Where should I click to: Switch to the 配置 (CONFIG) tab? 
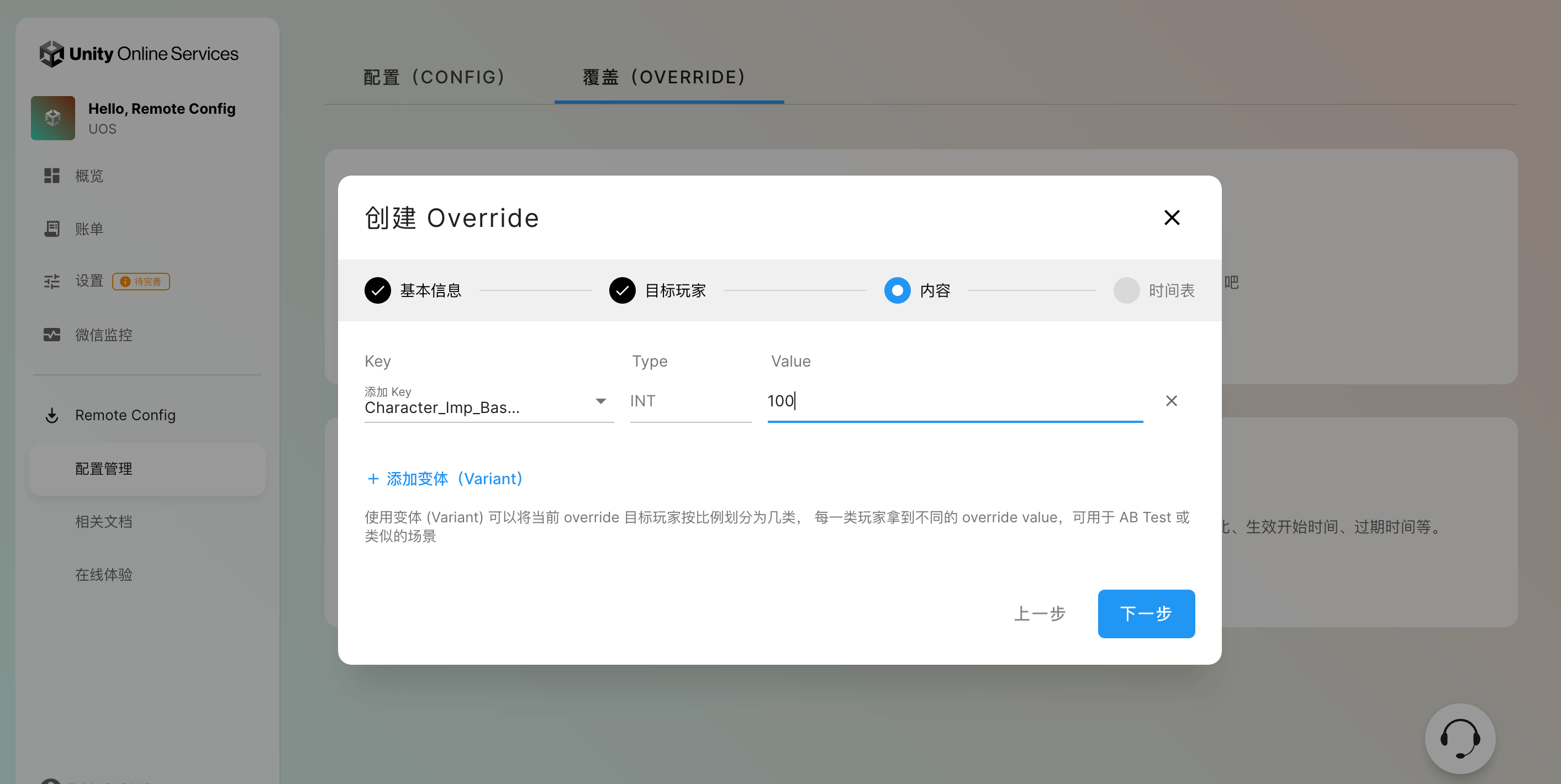click(434, 77)
